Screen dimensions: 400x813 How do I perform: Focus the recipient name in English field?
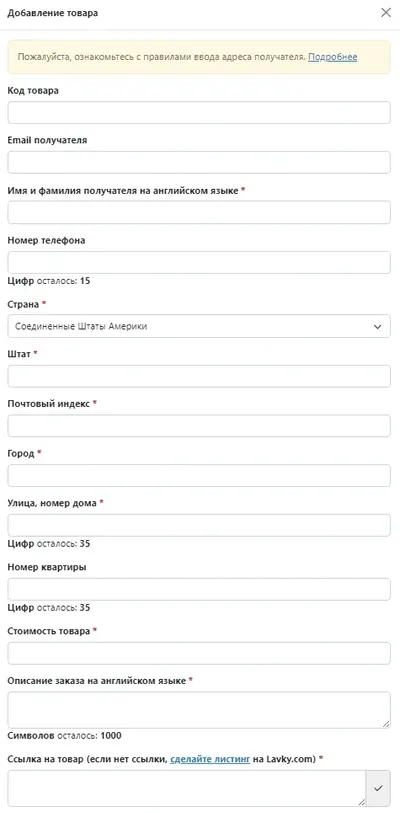tap(199, 213)
